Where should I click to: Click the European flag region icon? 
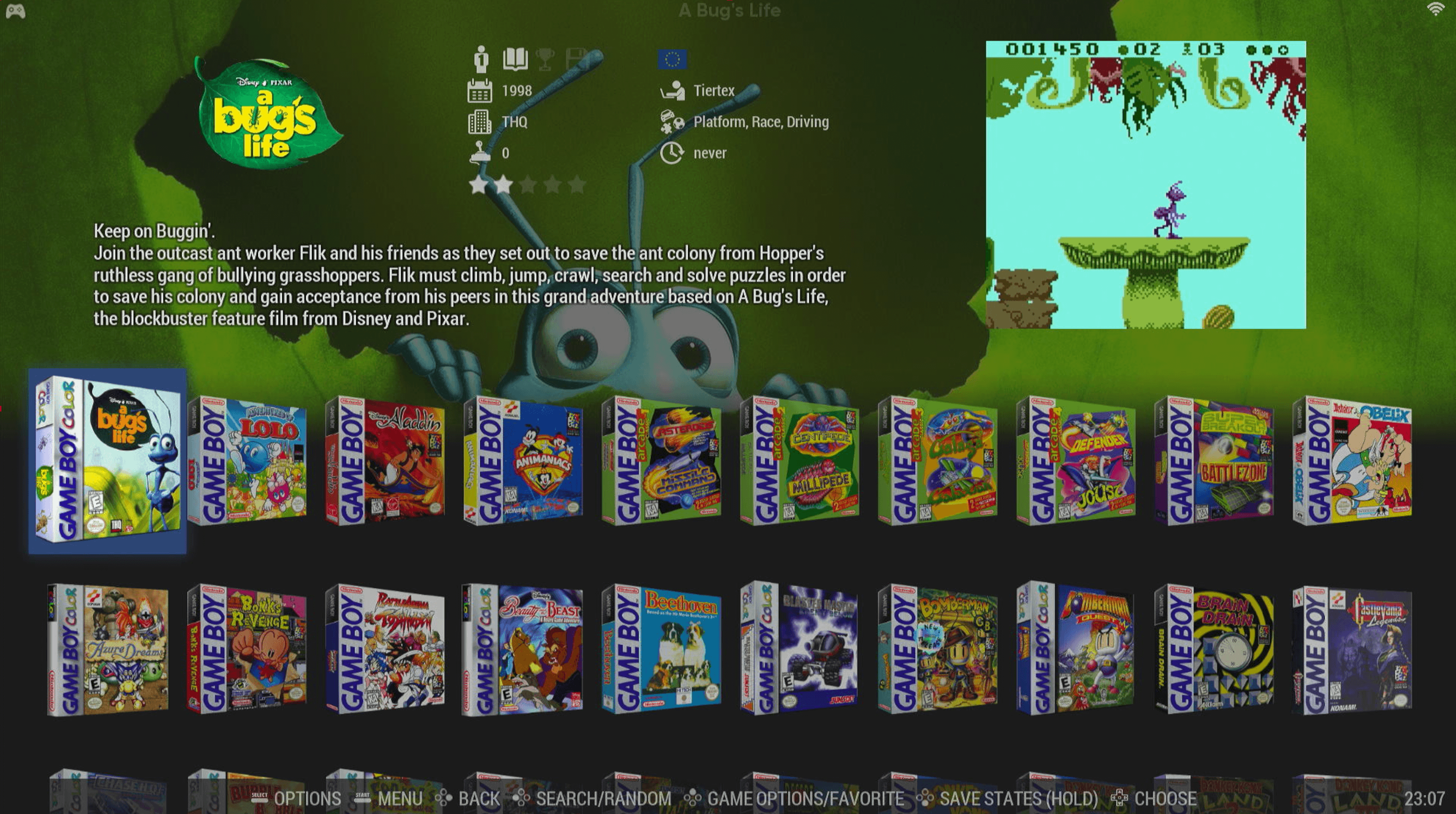672,59
